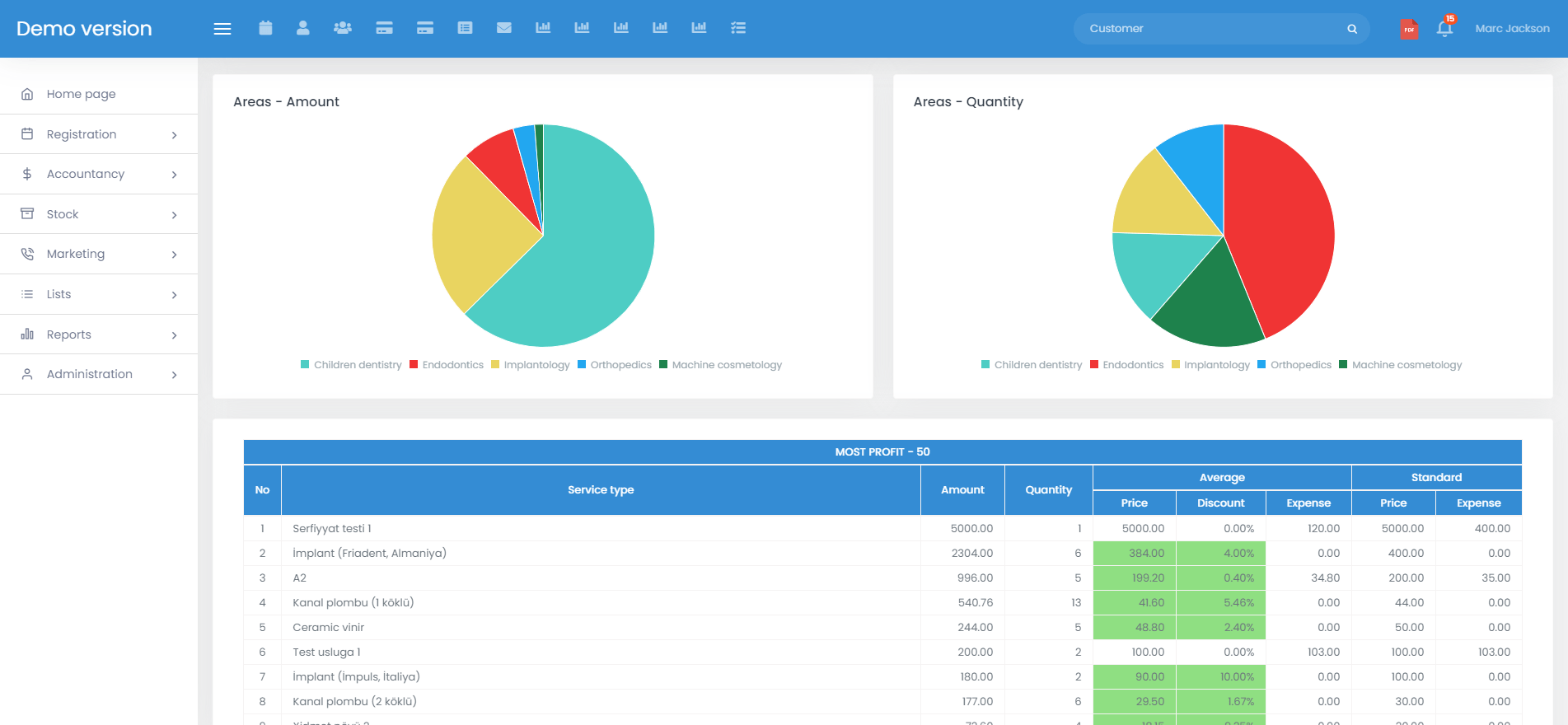
Task: Open the calendar icon in top toolbar
Action: pos(265,28)
